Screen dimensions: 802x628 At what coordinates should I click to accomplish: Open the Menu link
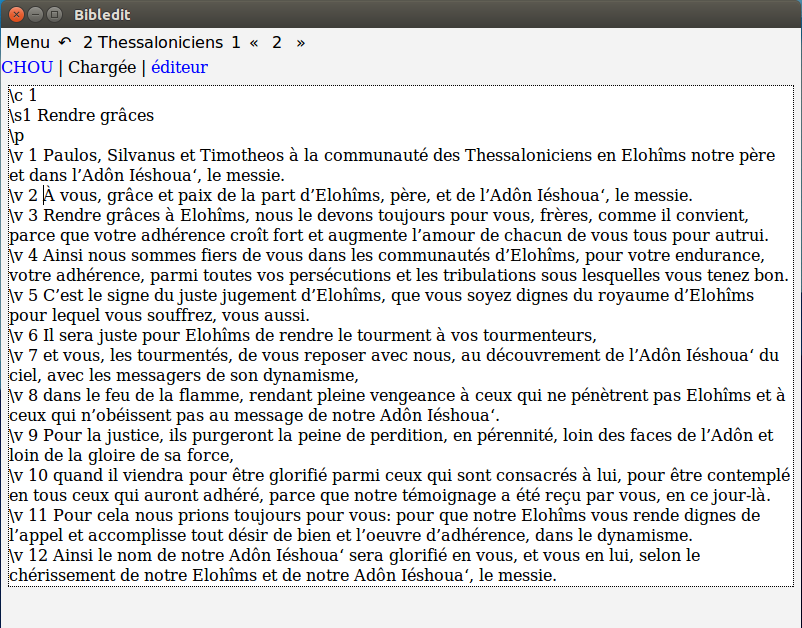(28, 42)
